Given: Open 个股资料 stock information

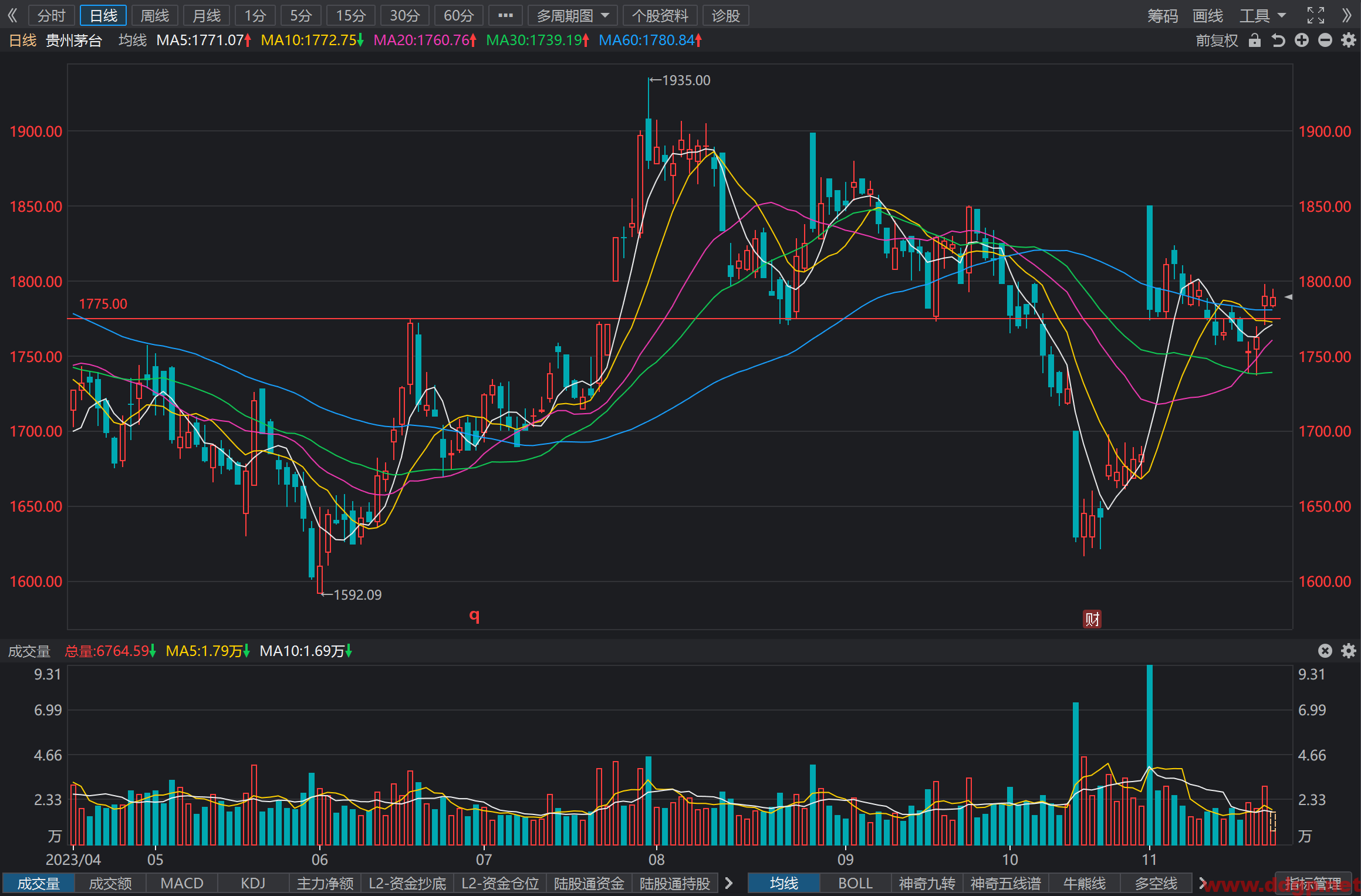Looking at the screenshot, I should click(x=660, y=16).
